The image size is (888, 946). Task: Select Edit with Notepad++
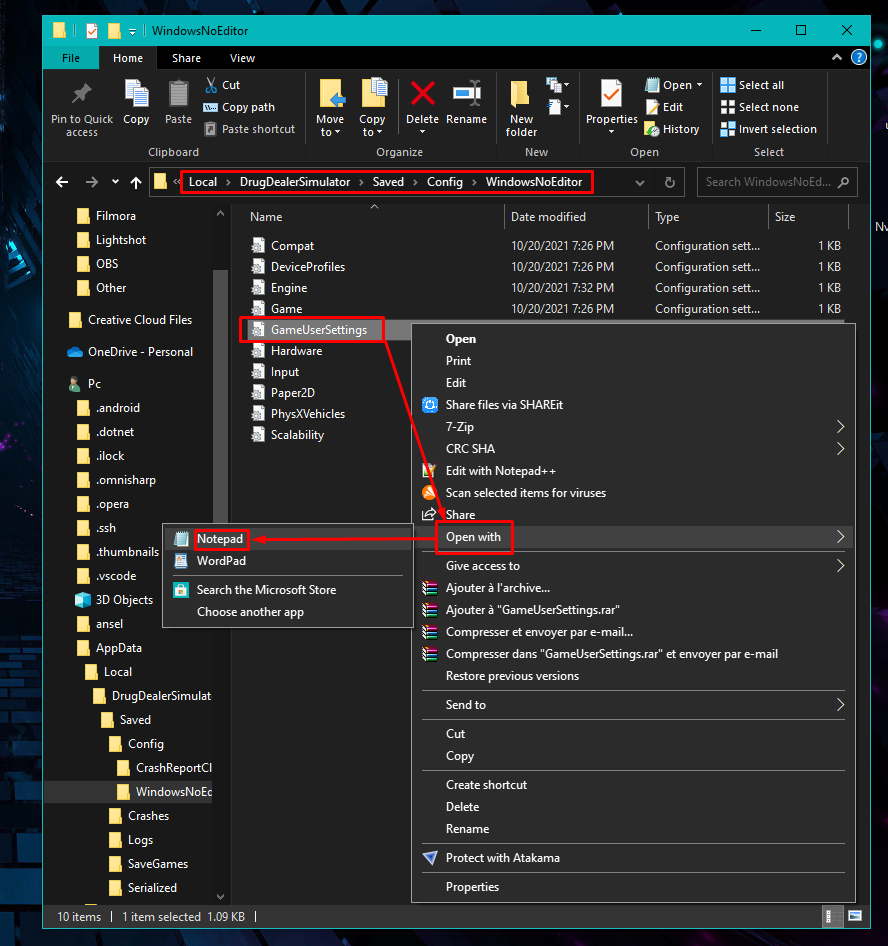(x=500, y=471)
